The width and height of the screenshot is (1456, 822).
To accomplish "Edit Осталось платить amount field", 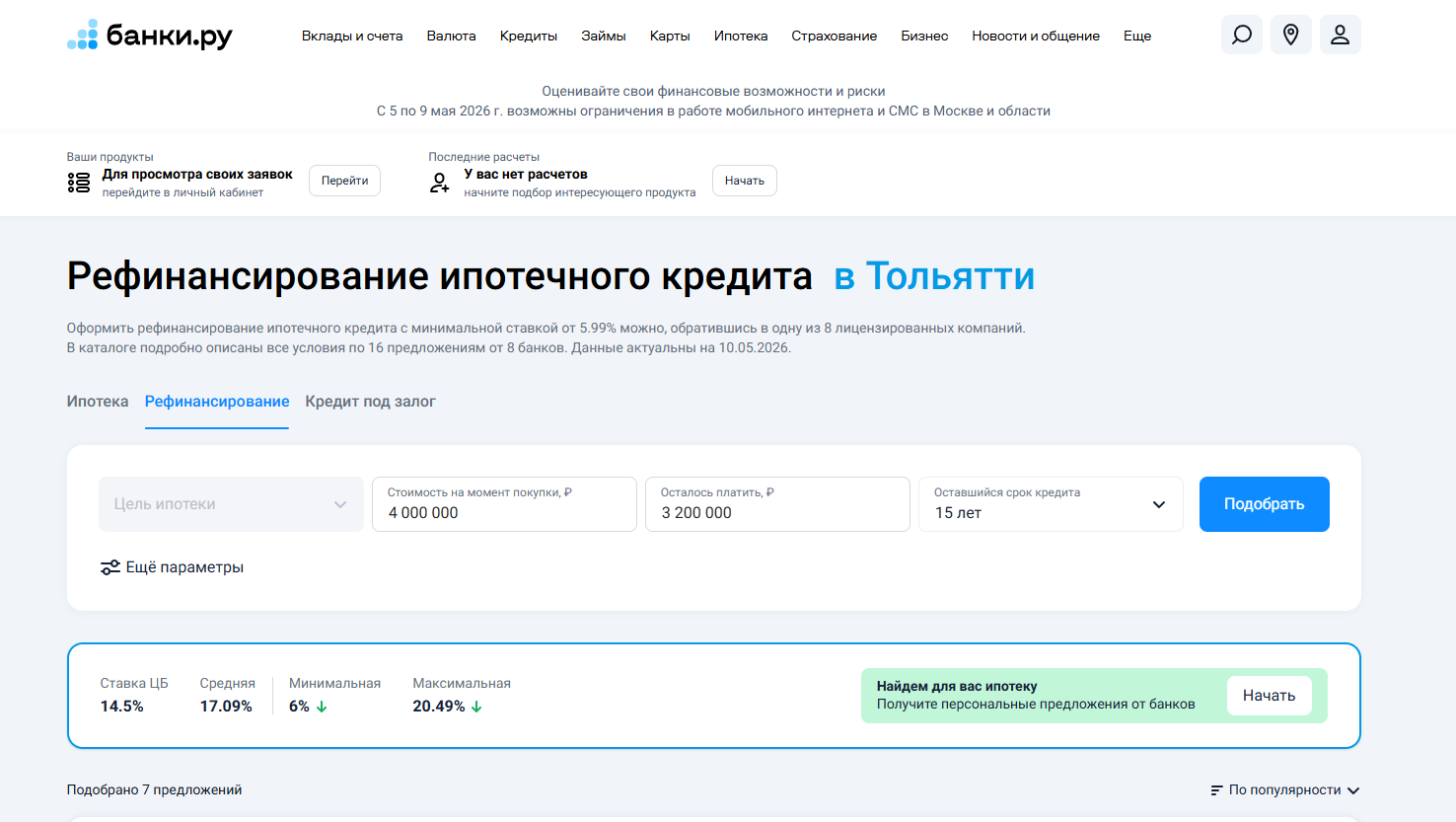I will (777, 504).
